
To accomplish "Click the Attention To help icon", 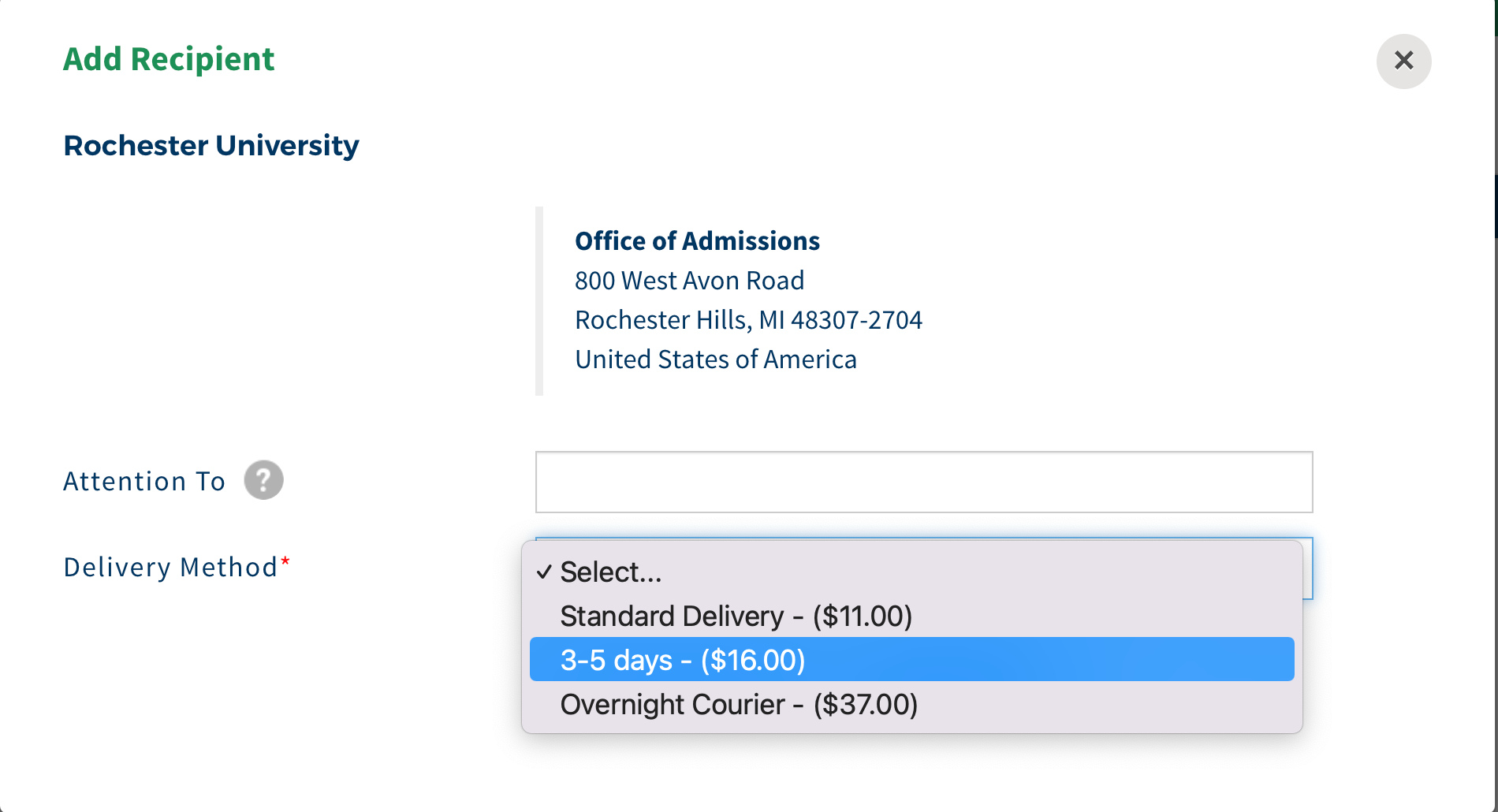I will [x=263, y=480].
